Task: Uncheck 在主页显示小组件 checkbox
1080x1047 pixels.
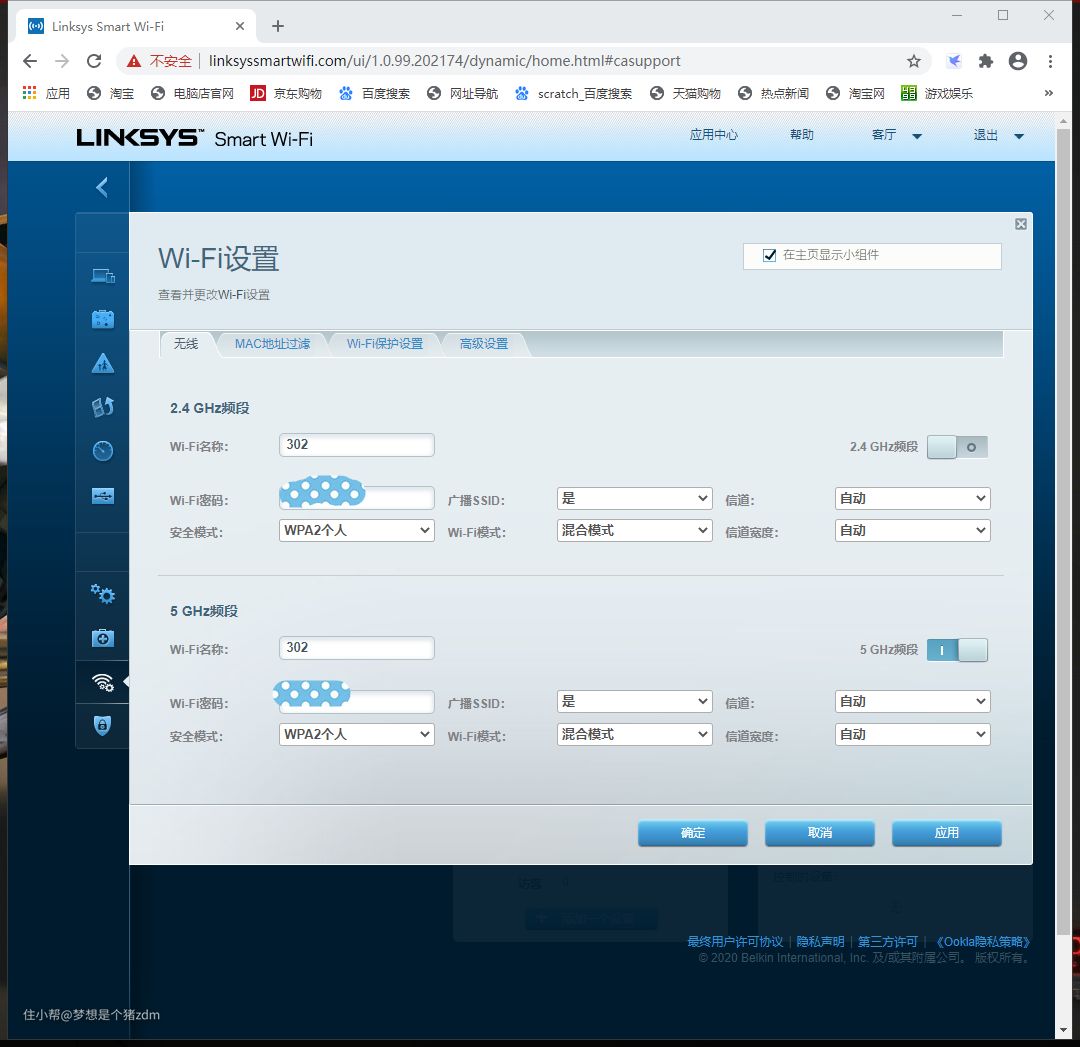Action: click(x=769, y=256)
